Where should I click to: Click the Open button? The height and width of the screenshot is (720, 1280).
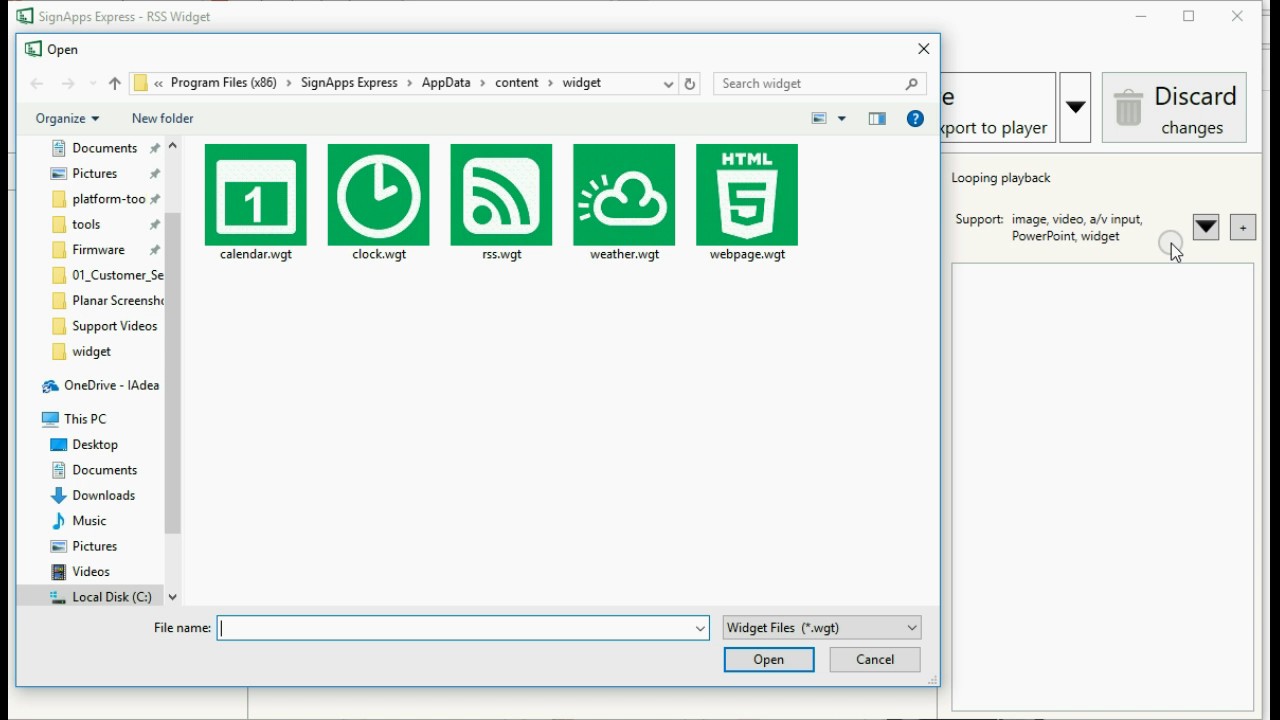[x=769, y=659]
